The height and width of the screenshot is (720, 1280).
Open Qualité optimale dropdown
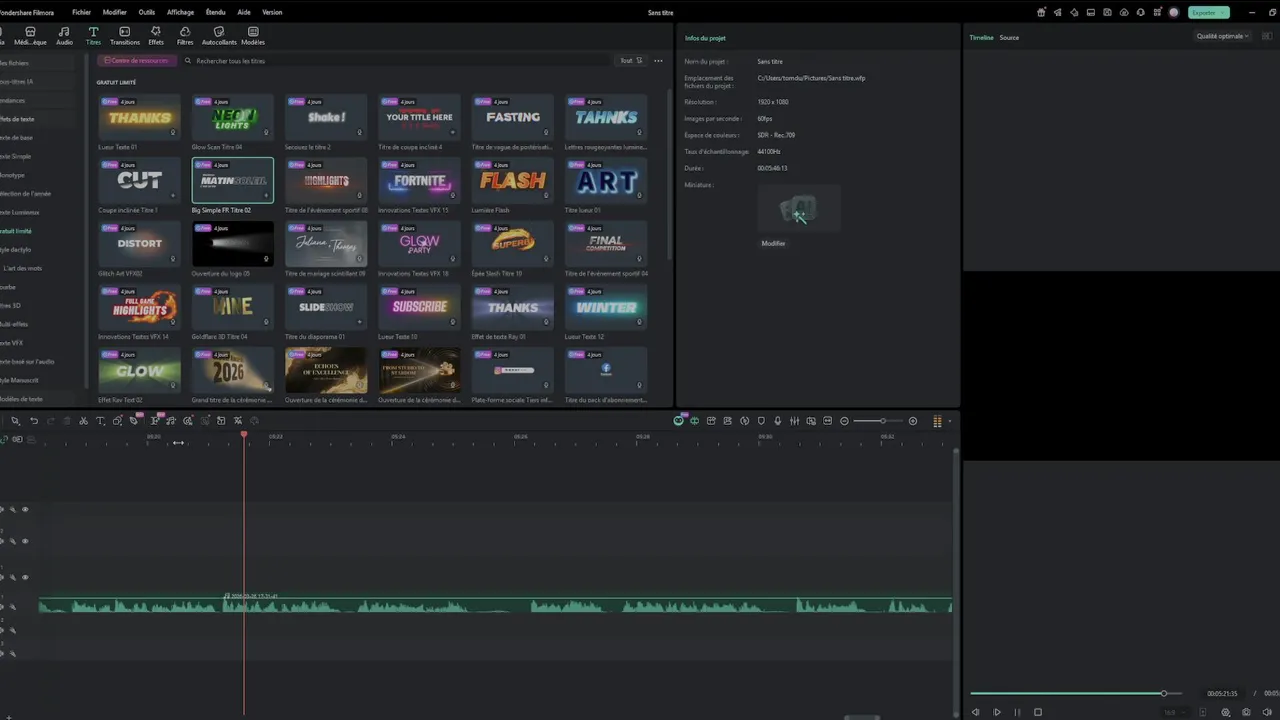click(x=1223, y=37)
